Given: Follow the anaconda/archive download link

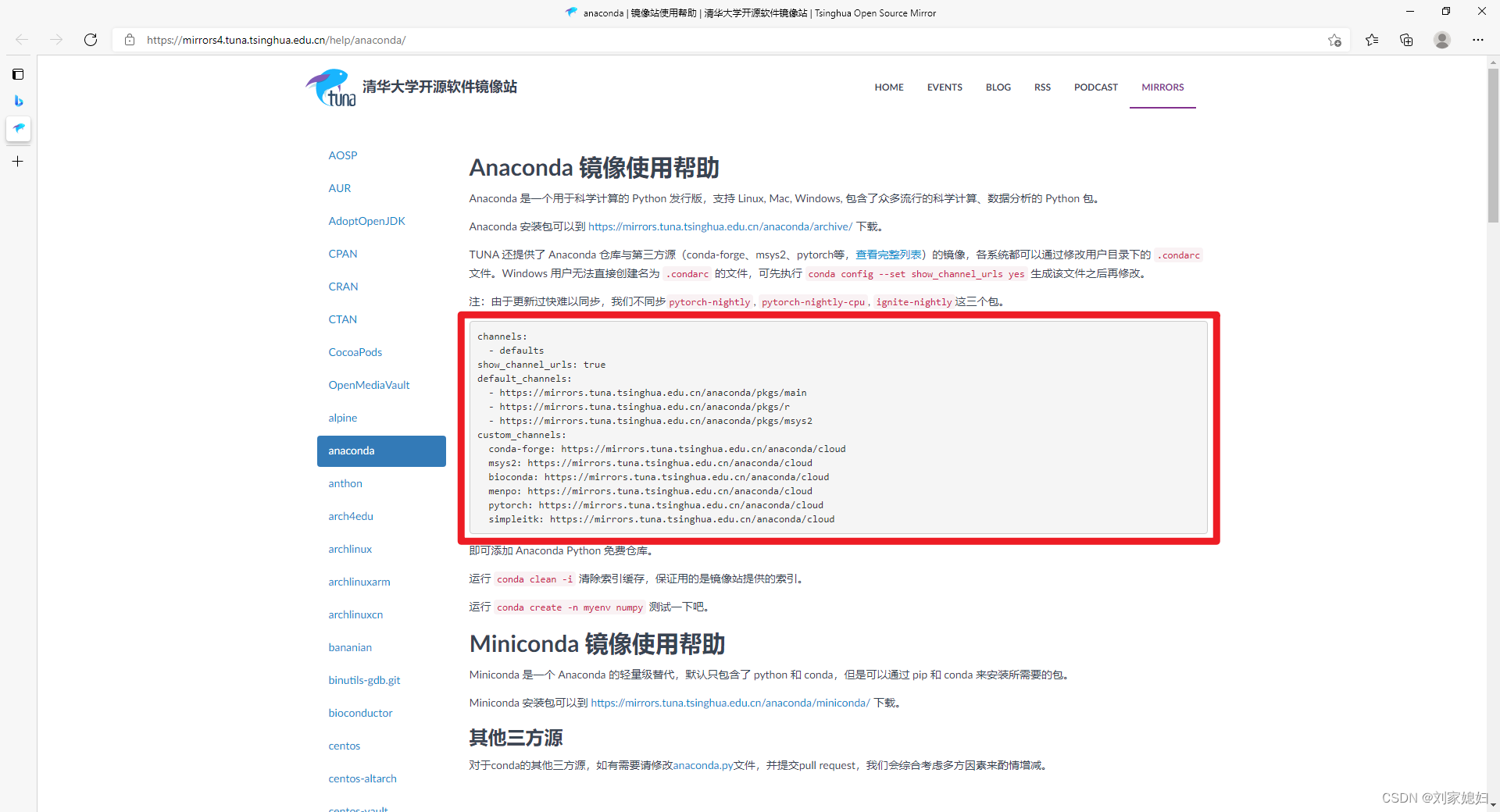Looking at the screenshot, I should [x=720, y=226].
